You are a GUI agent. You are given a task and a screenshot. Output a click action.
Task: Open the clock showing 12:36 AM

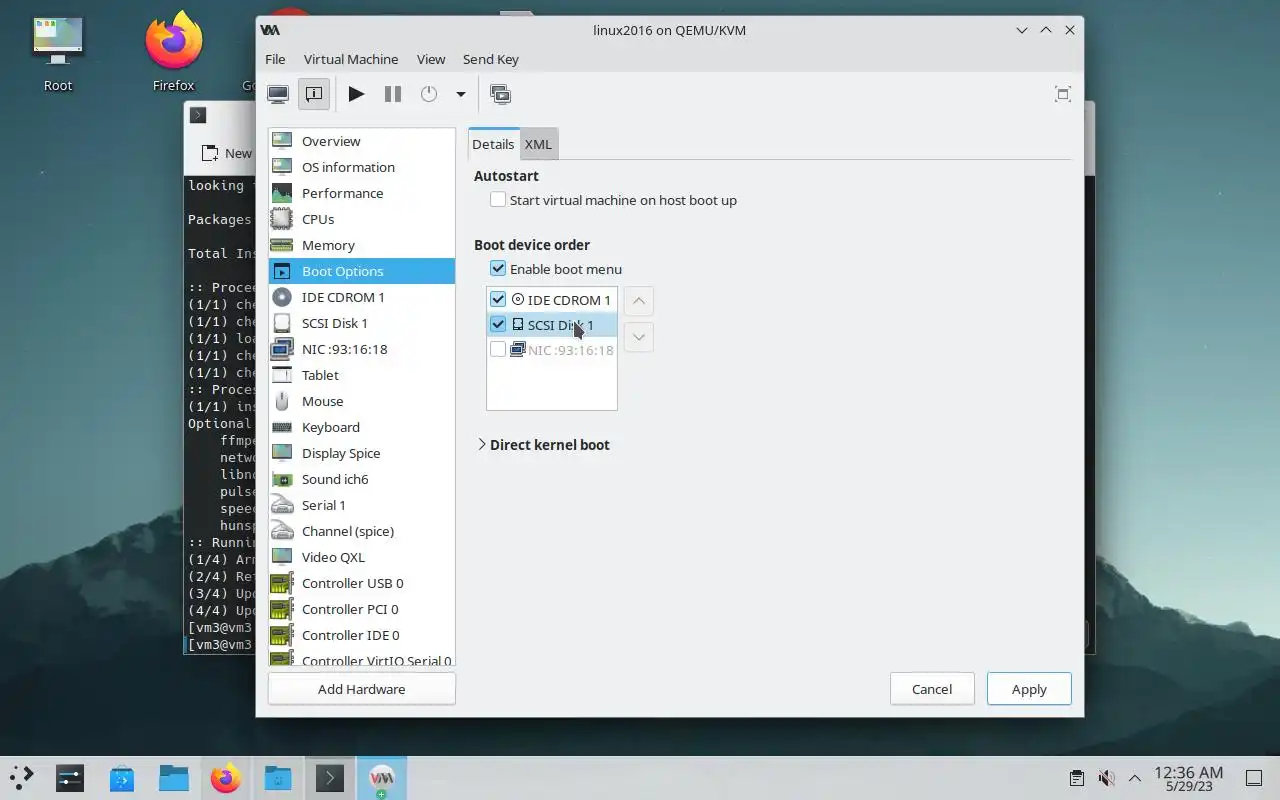click(1188, 778)
